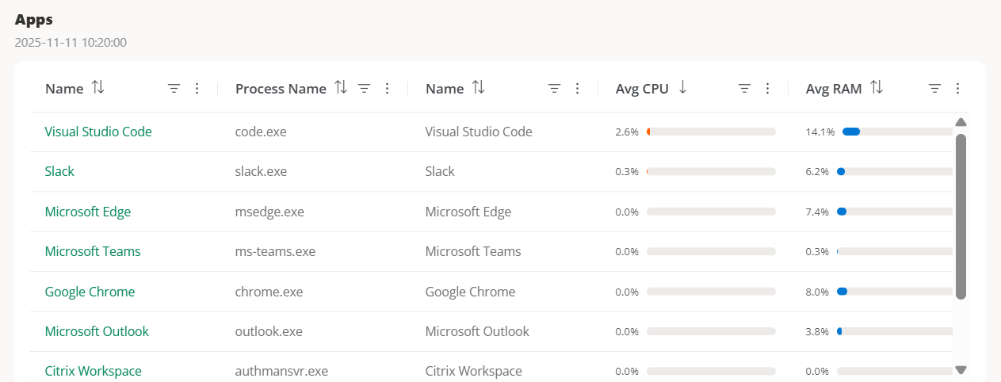Open filter for Process Name column

coord(364,89)
